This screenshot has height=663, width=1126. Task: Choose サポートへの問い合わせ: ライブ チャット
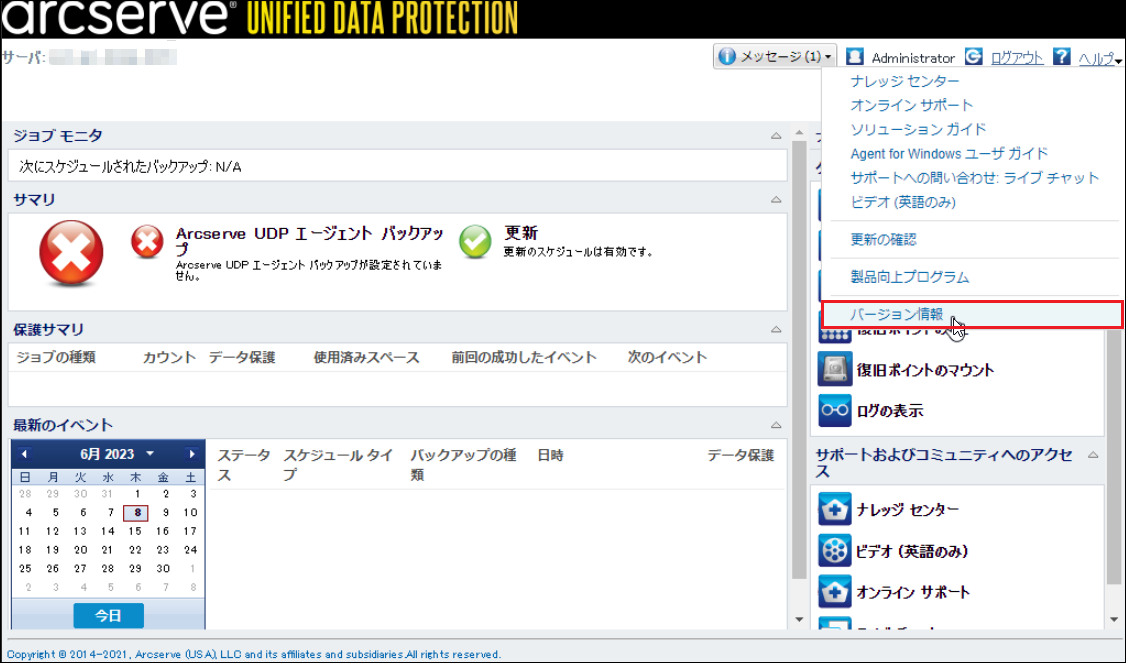tap(975, 178)
